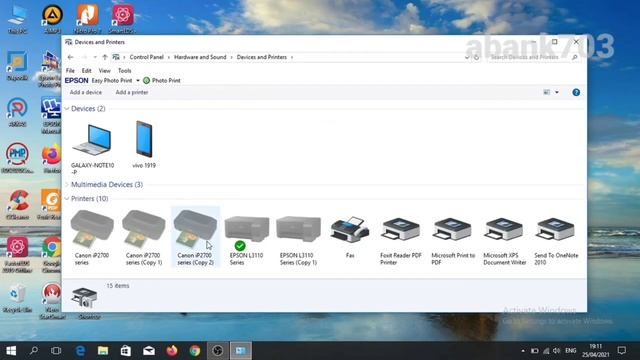Image resolution: width=640 pixels, height=360 pixels.
Task: Go up one level with up arrow
Action: coord(105,57)
